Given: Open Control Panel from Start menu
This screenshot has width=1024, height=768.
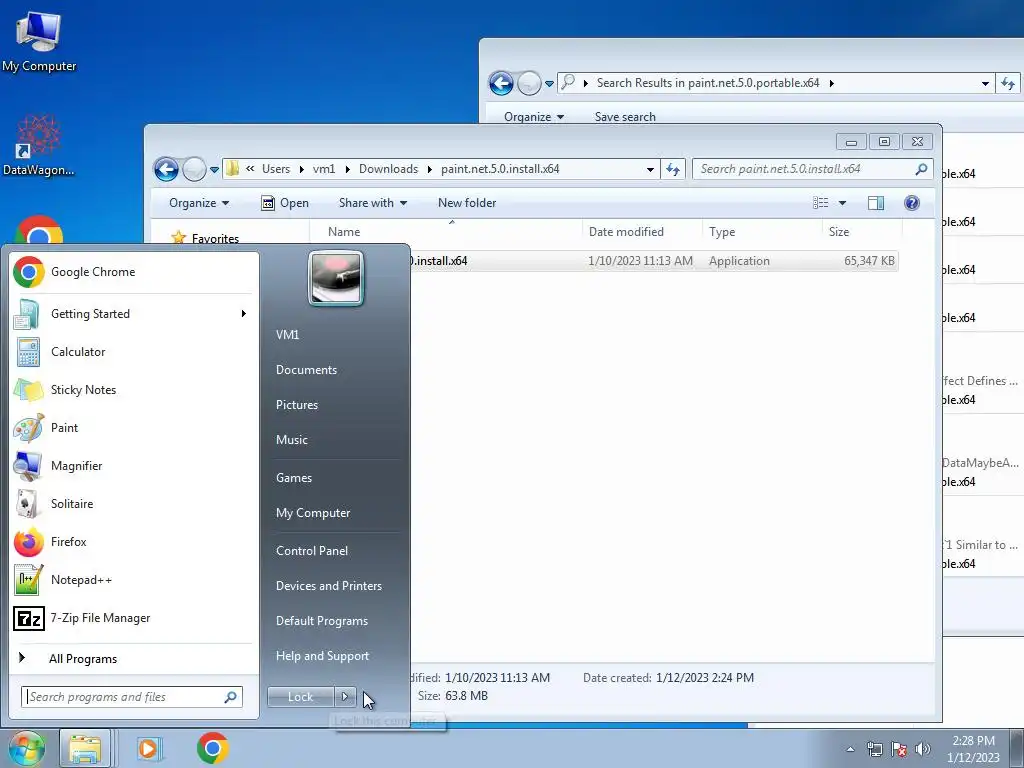Looking at the screenshot, I should click(x=312, y=551).
